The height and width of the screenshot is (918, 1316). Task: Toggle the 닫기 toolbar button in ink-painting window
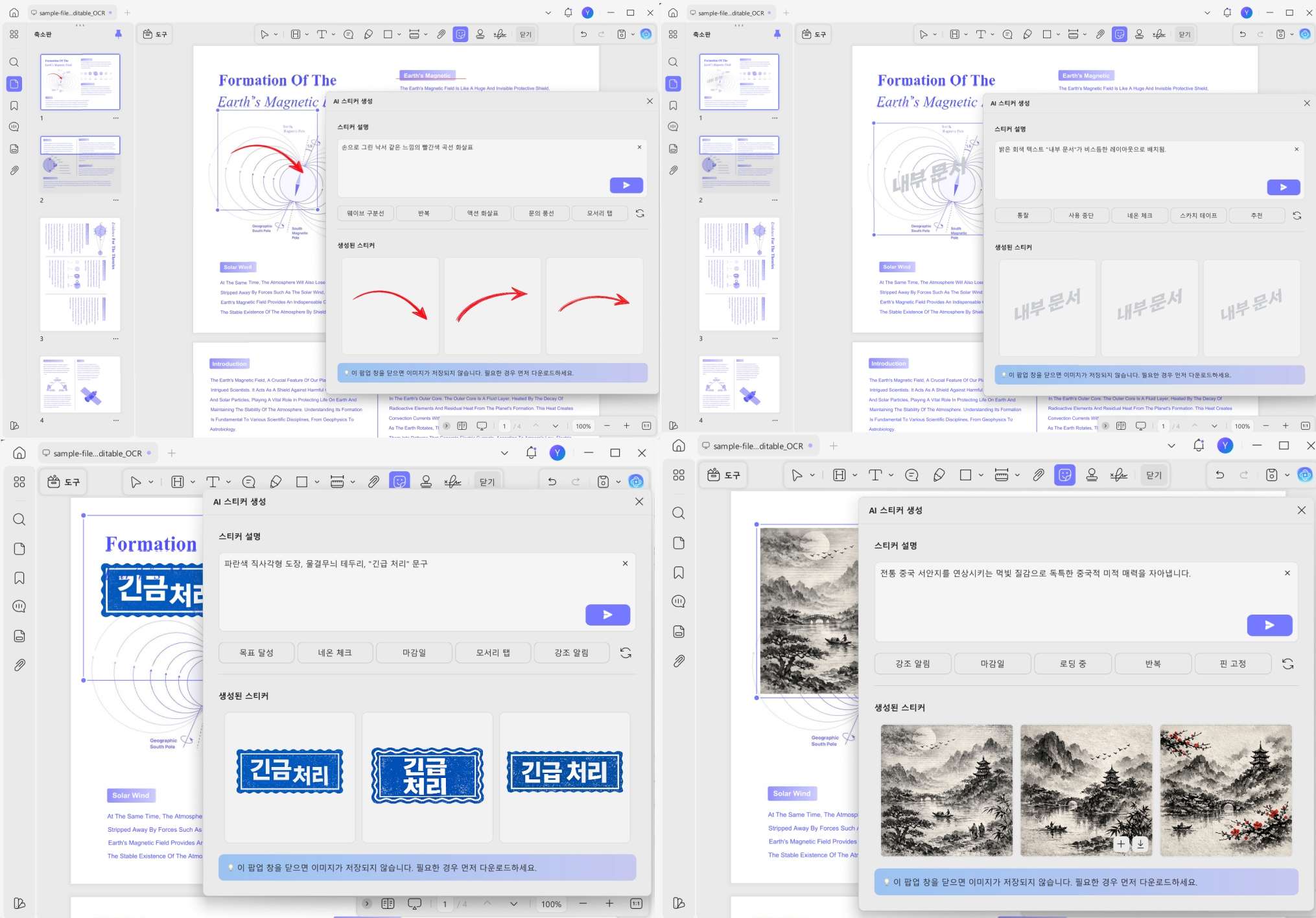(1153, 475)
